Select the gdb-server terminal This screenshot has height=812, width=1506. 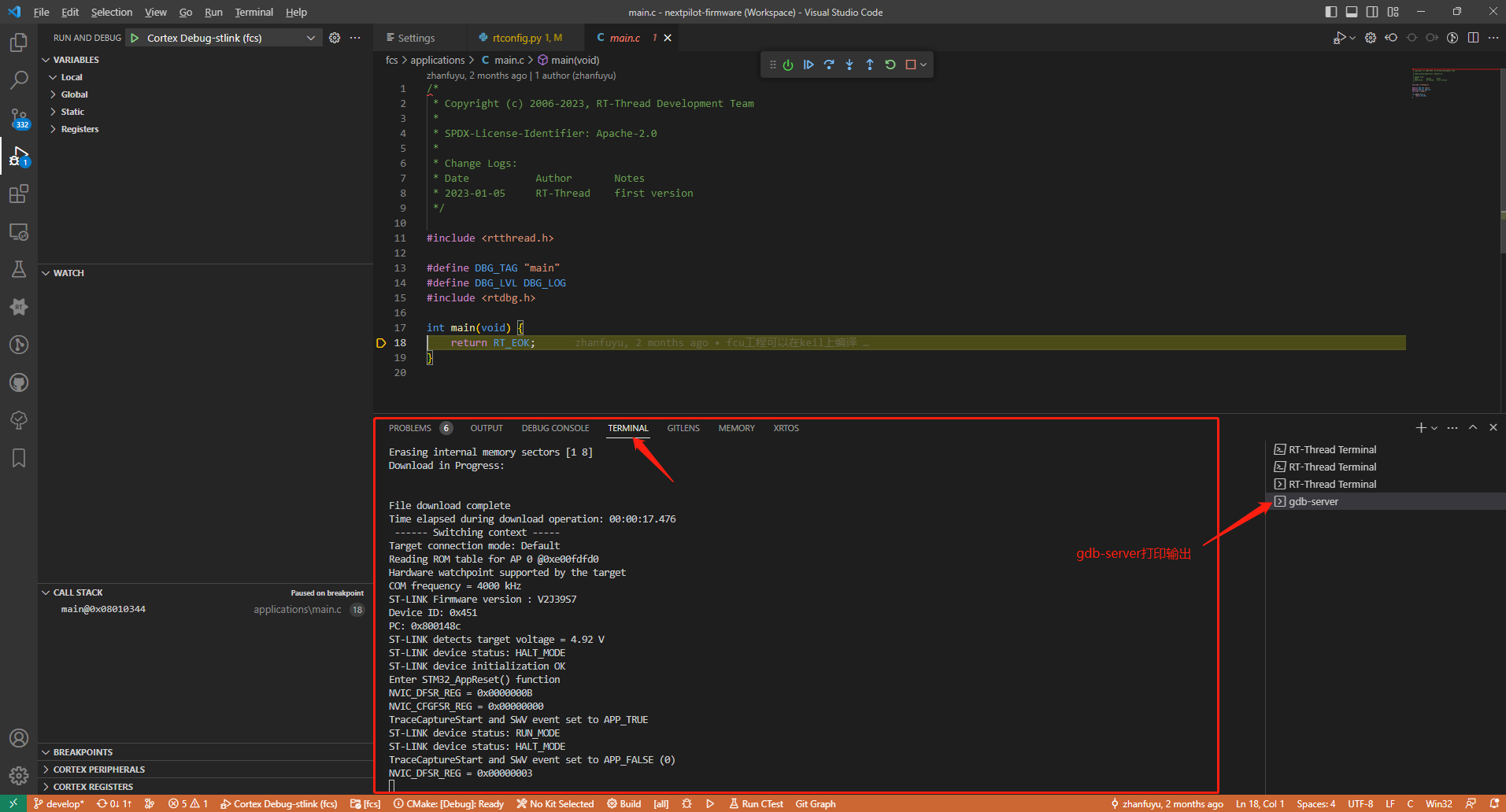(1386, 501)
